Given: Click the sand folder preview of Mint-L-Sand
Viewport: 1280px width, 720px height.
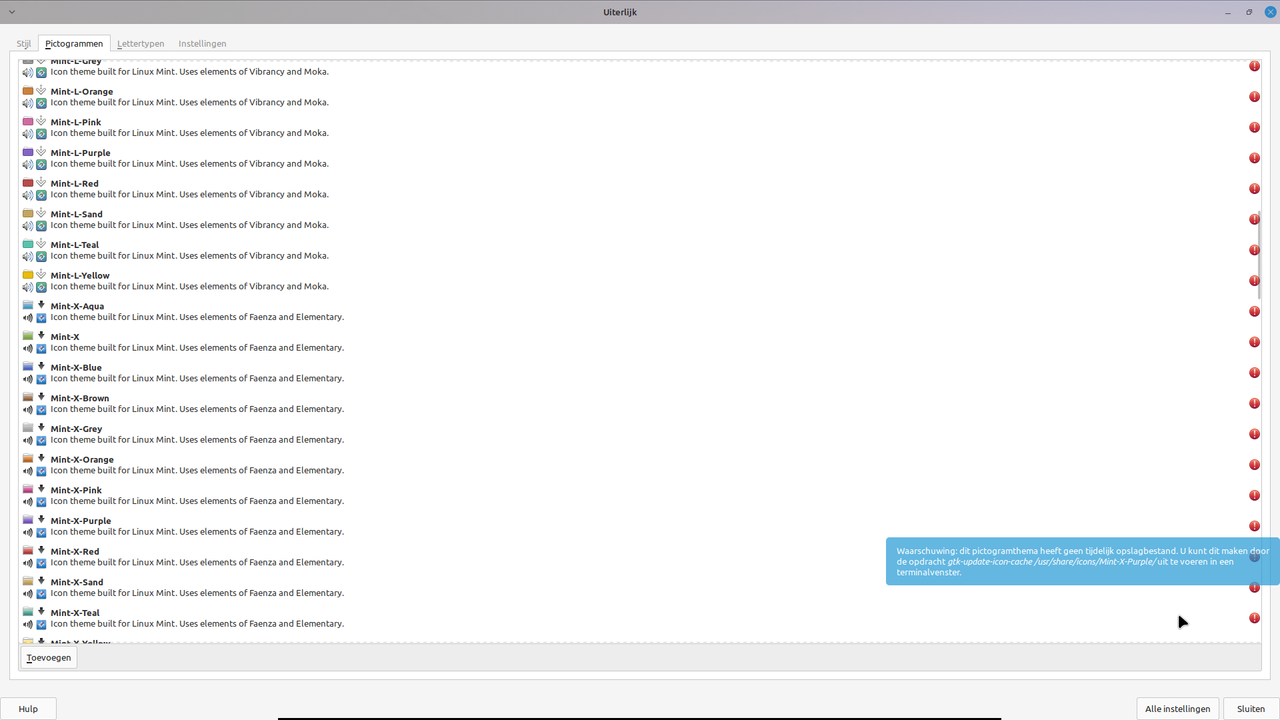Looking at the screenshot, I should point(28,214).
